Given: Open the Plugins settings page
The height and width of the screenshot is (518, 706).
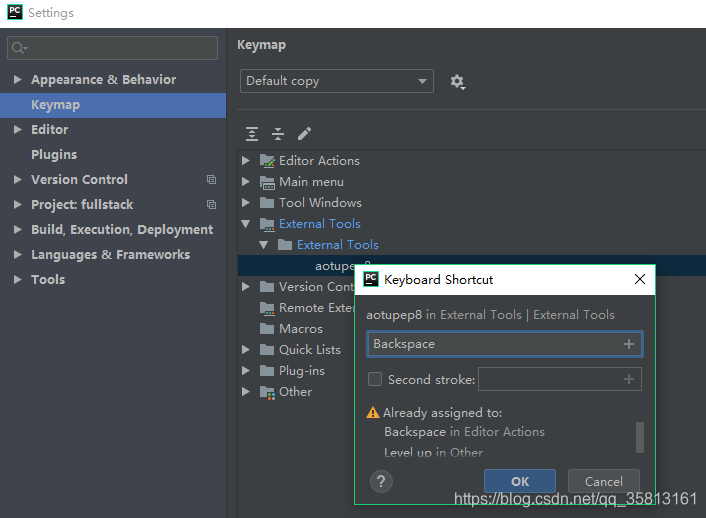Looking at the screenshot, I should 54,155.
